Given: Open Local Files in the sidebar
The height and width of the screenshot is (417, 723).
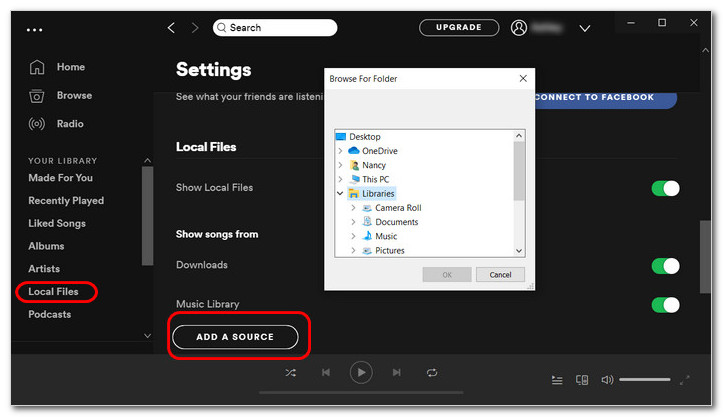Looking at the screenshot, I should [53, 292].
